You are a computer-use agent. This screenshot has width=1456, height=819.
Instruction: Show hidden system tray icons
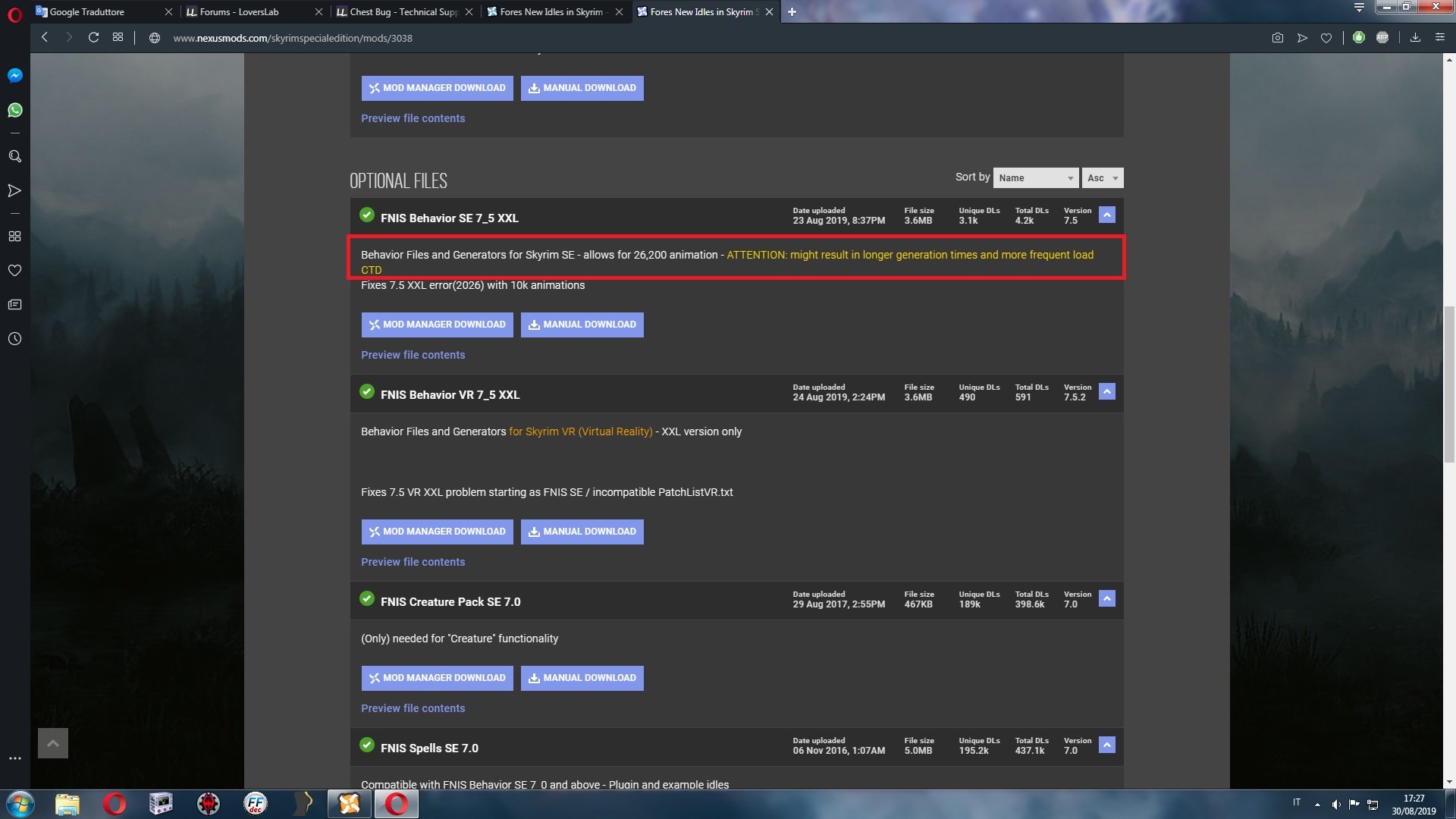pos(1317,804)
